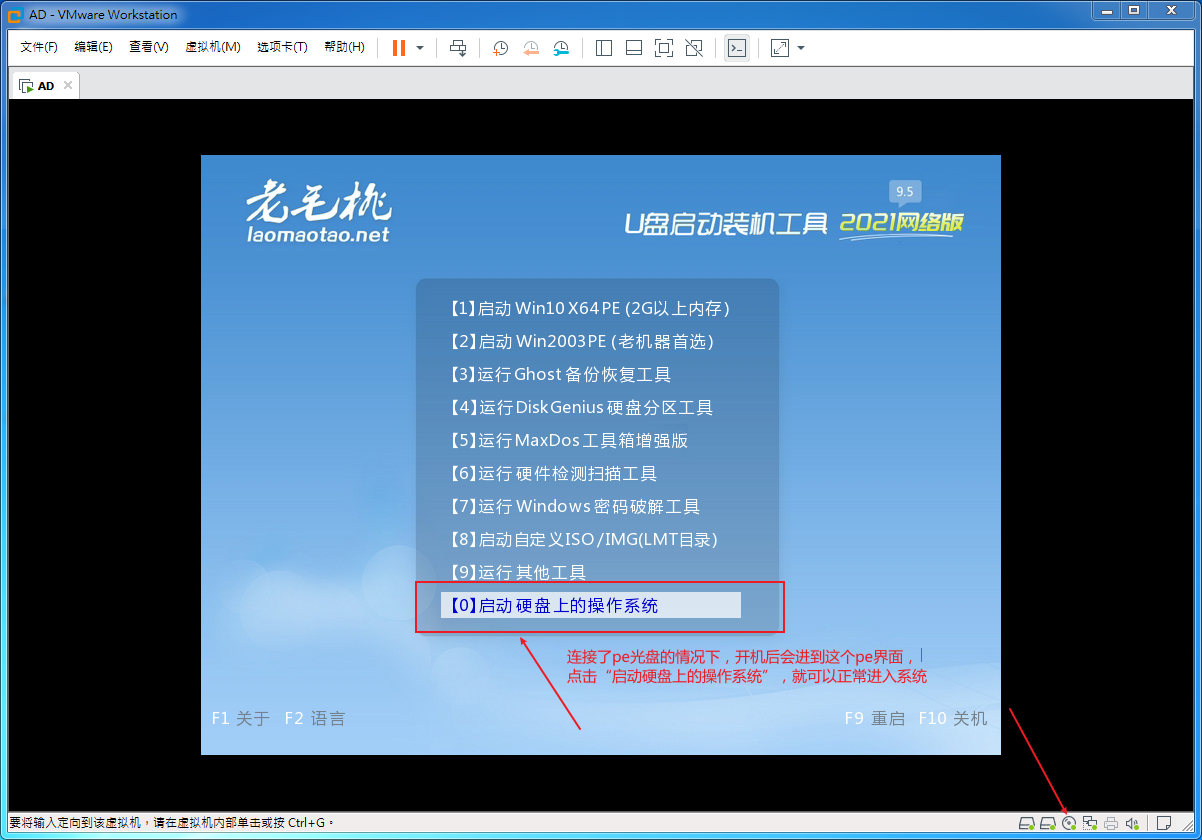
Task: Open the 查看(V) menu
Action: (x=148, y=47)
